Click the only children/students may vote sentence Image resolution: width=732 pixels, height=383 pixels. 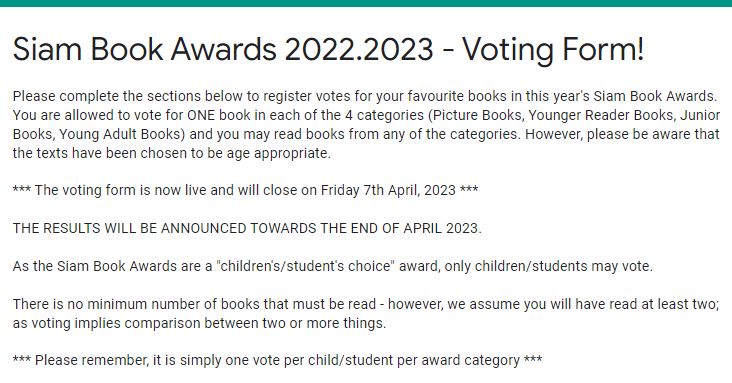[x=332, y=266]
